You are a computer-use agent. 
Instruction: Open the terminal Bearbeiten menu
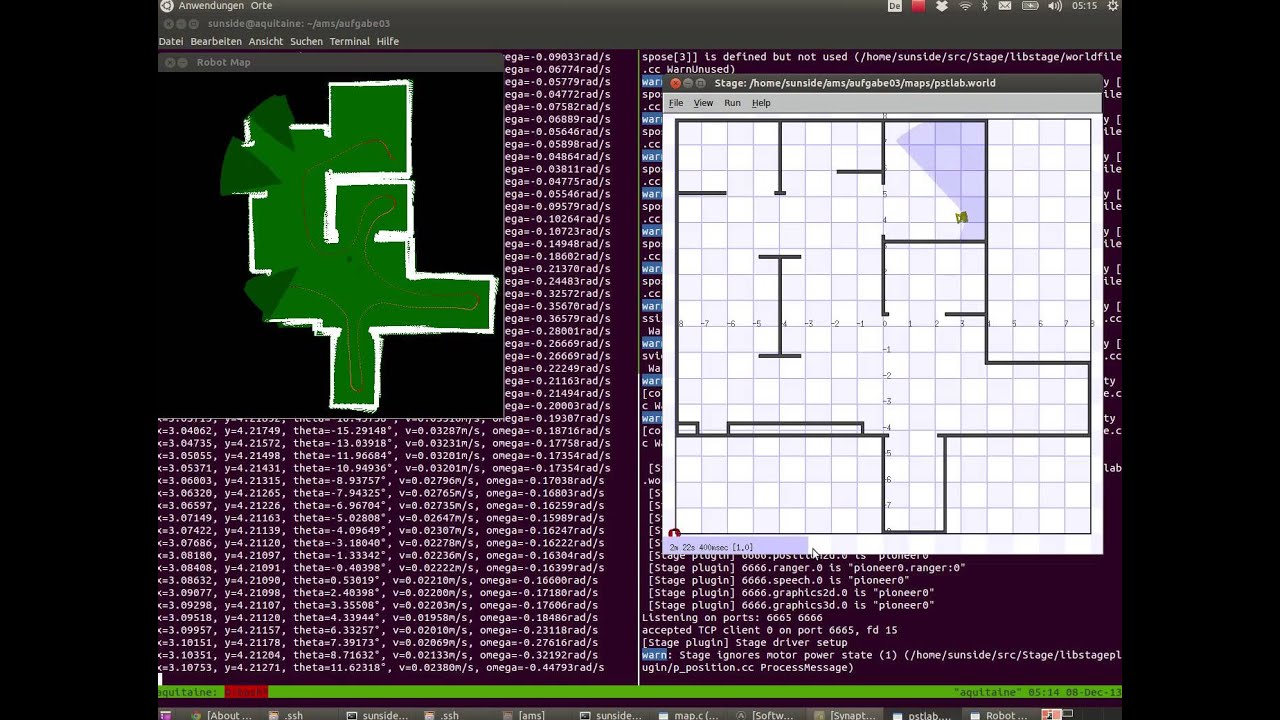tap(216, 41)
